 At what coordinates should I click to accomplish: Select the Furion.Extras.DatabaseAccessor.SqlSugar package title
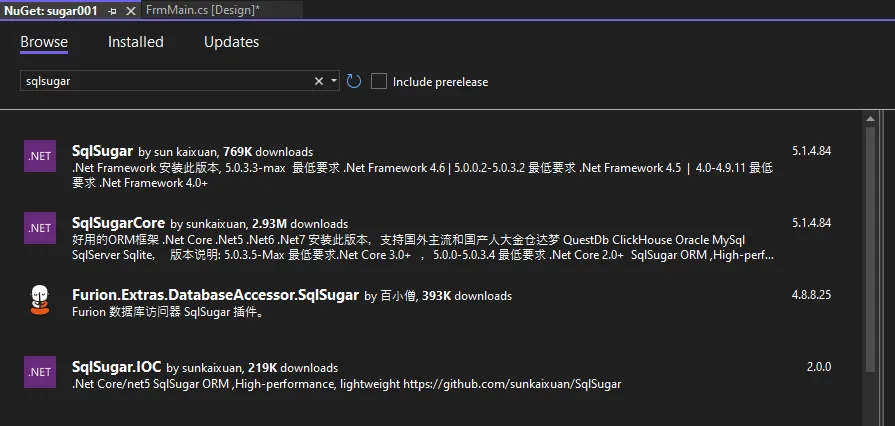(216, 295)
